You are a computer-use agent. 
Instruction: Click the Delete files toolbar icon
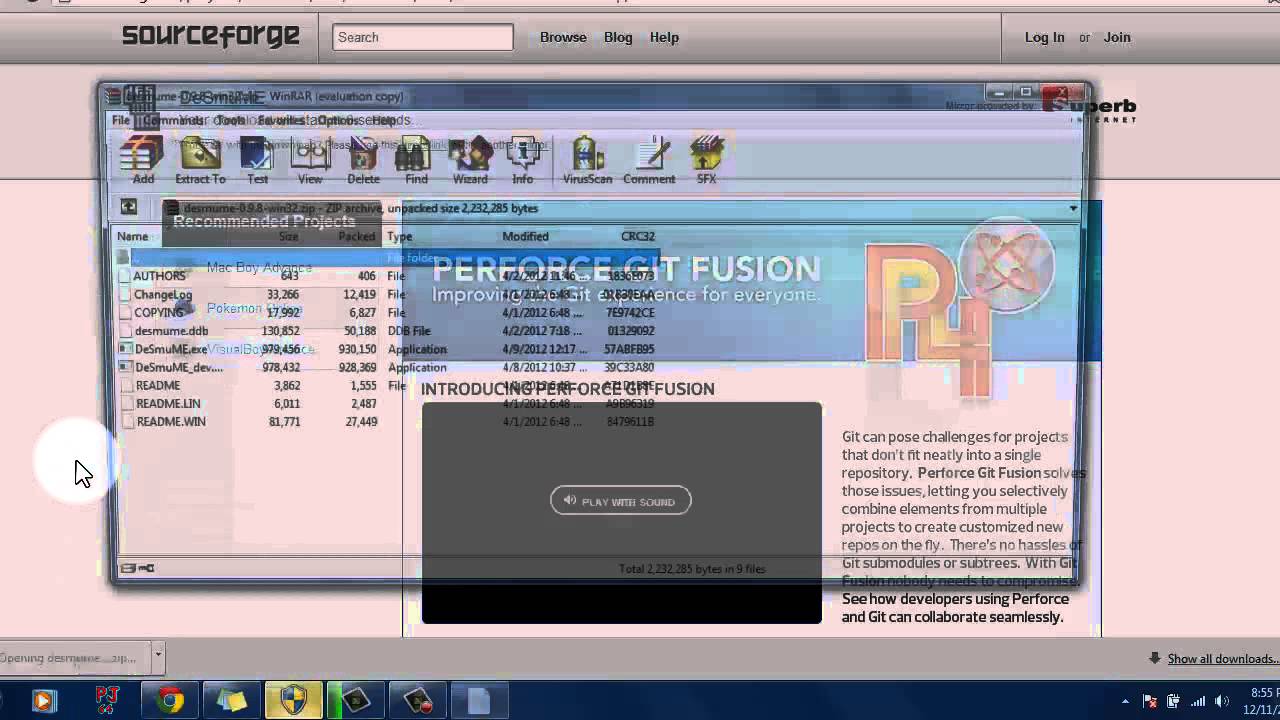coord(363,160)
